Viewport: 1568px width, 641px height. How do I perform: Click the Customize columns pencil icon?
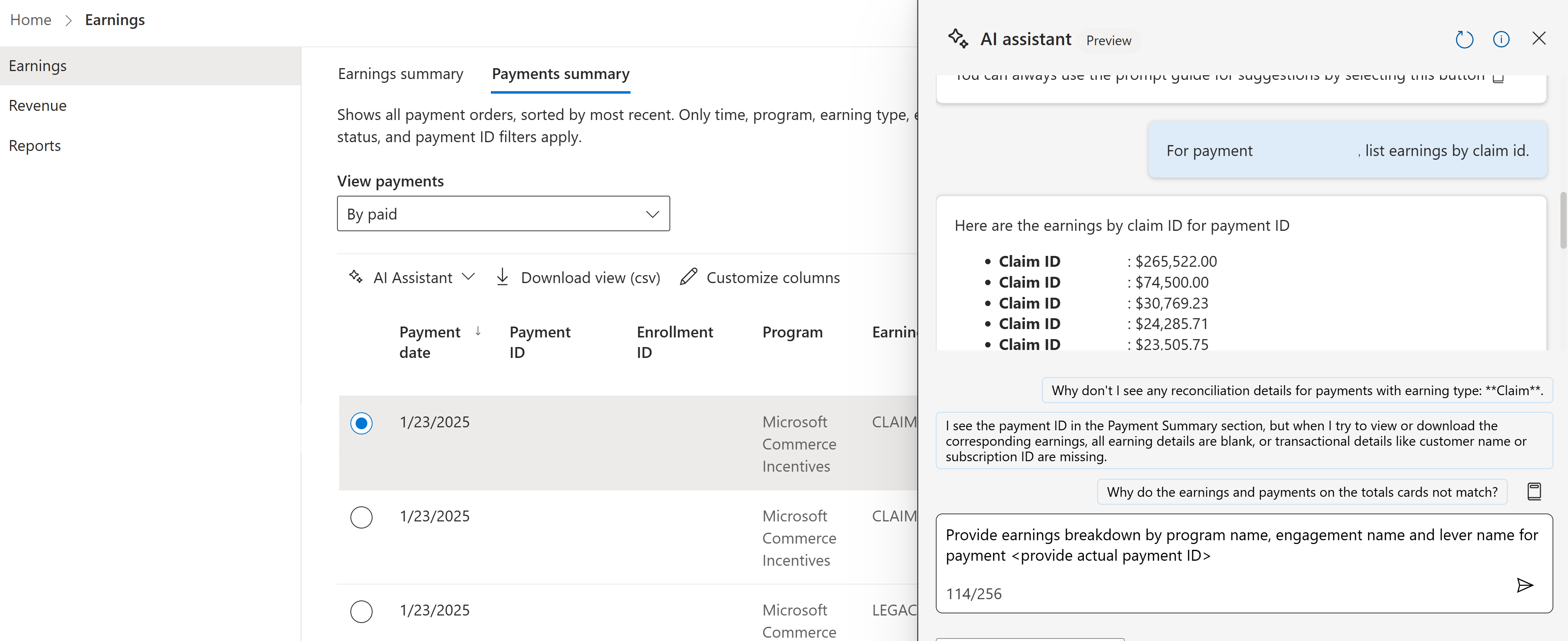(688, 277)
